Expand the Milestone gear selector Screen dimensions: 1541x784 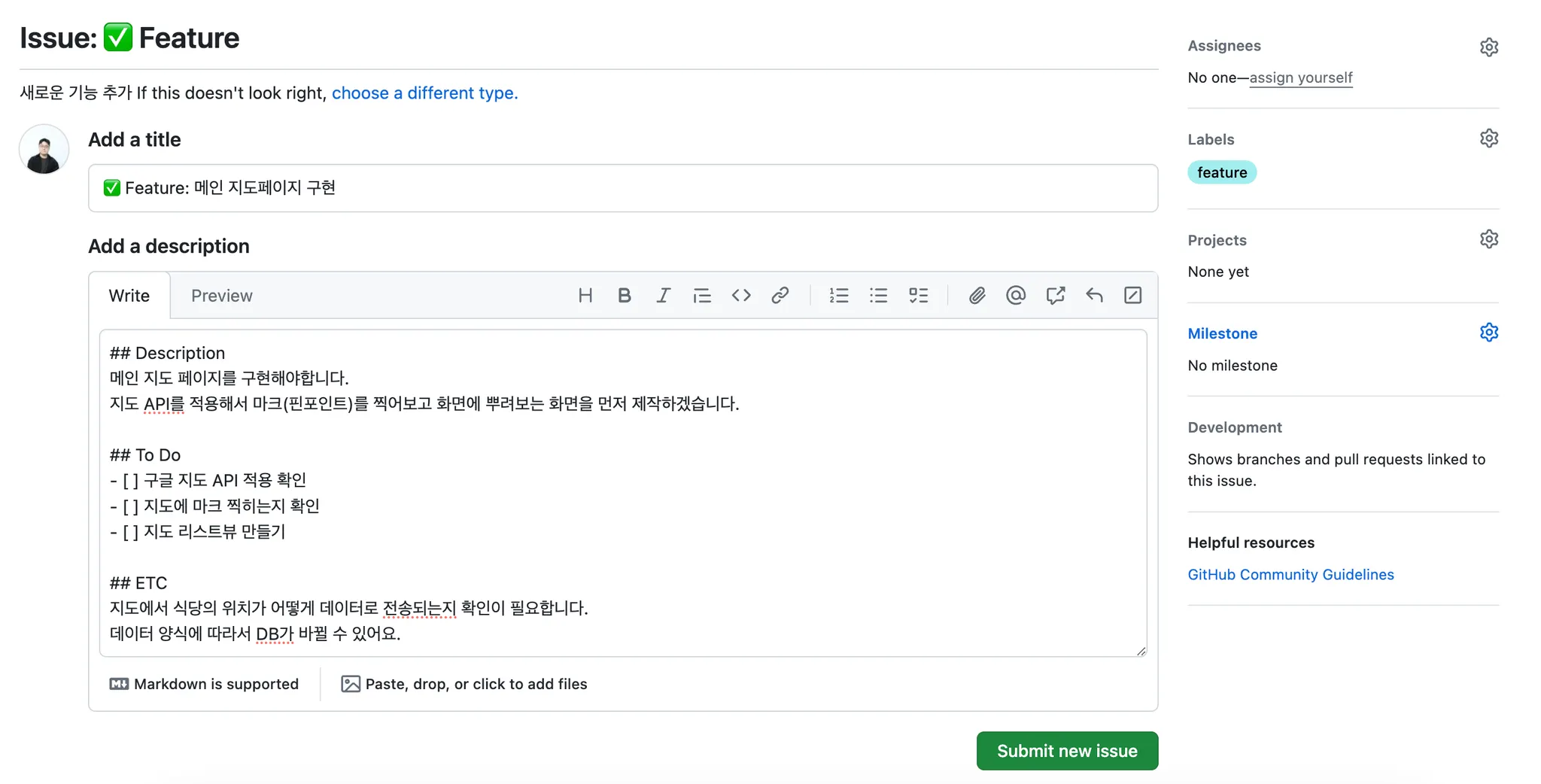[1488, 333]
